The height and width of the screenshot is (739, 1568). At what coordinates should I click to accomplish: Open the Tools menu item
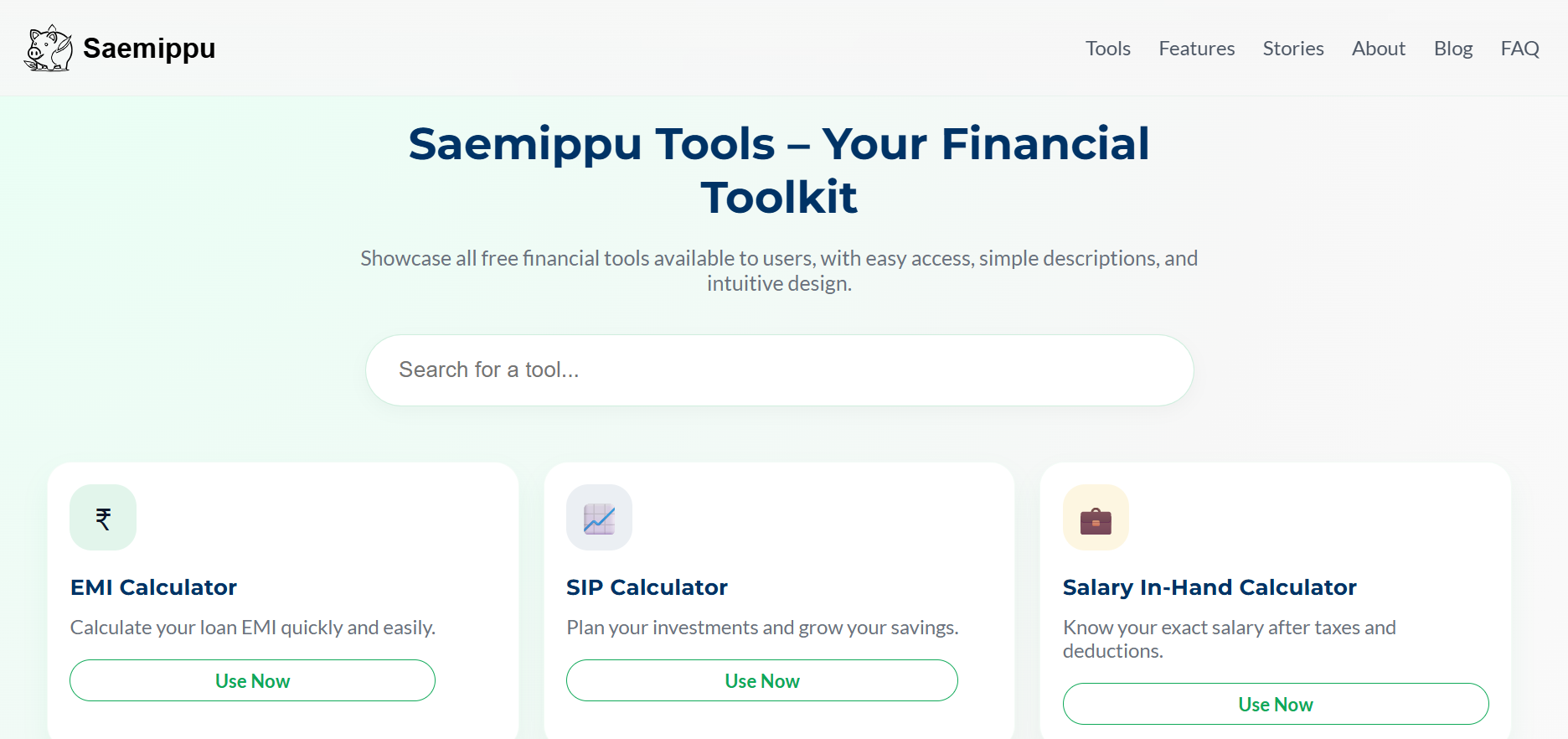(x=1107, y=48)
